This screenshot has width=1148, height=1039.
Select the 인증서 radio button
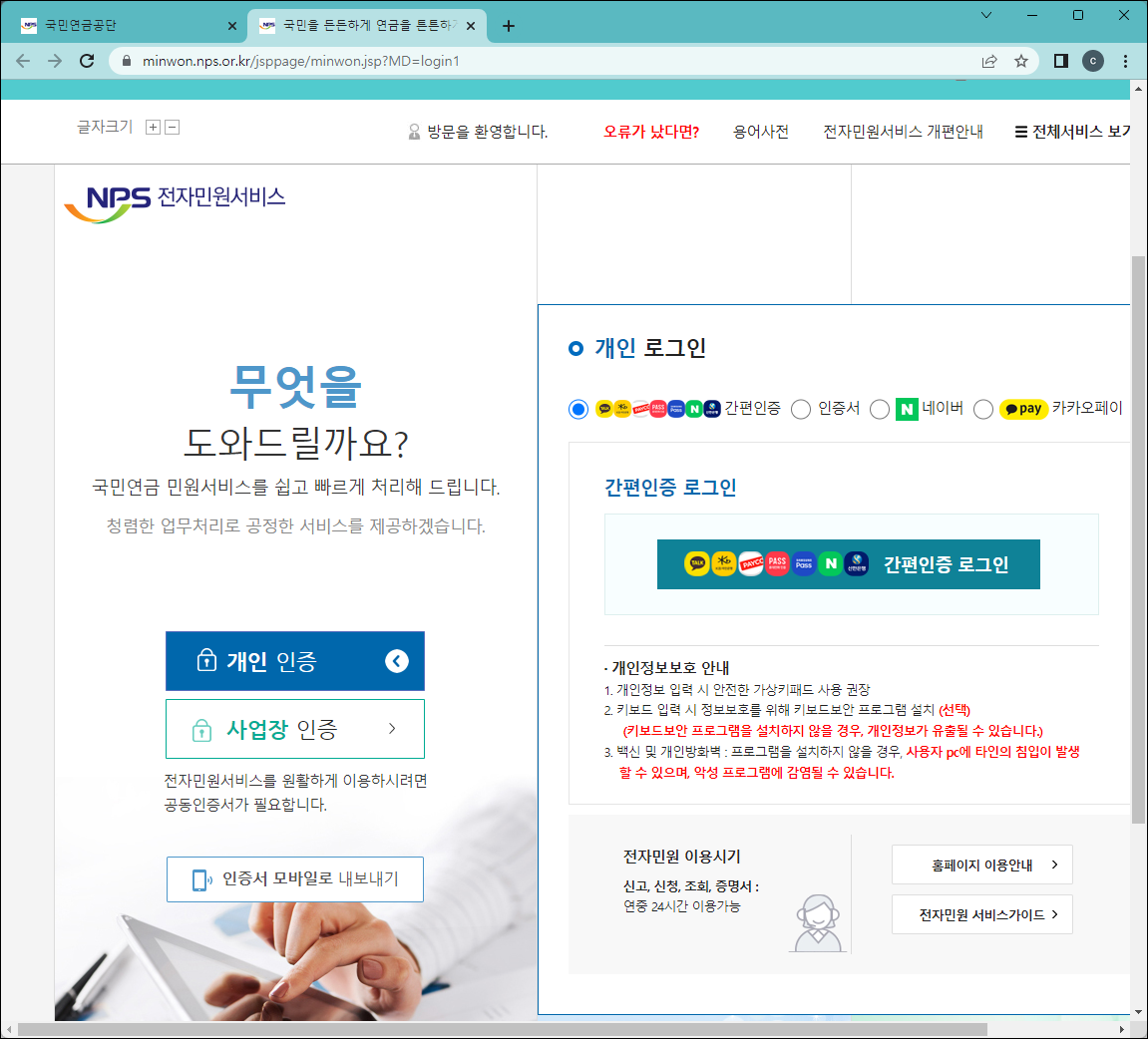[800, 409]
